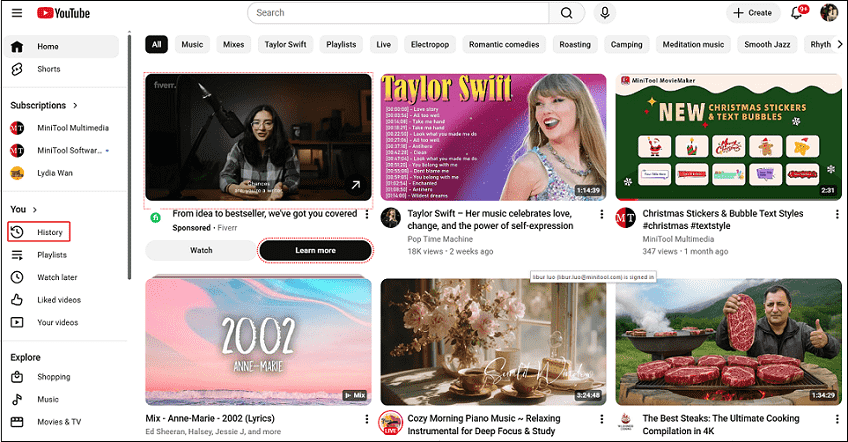
Task: Open more options for Cozy Morning Piano video
Action: click(x=601, y=419)
